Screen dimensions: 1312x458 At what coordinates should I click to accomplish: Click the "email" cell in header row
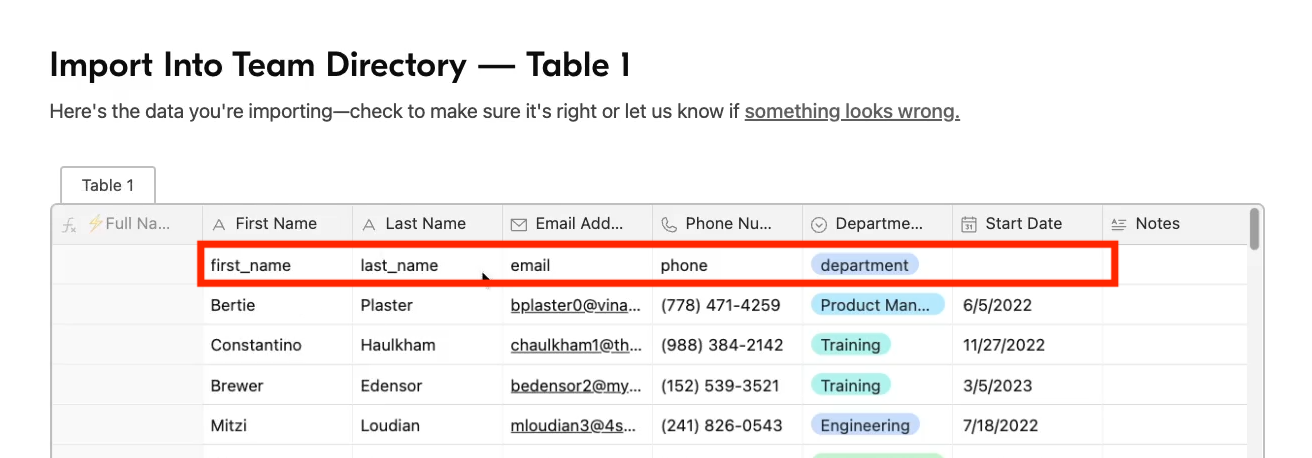tap(577, 265)
